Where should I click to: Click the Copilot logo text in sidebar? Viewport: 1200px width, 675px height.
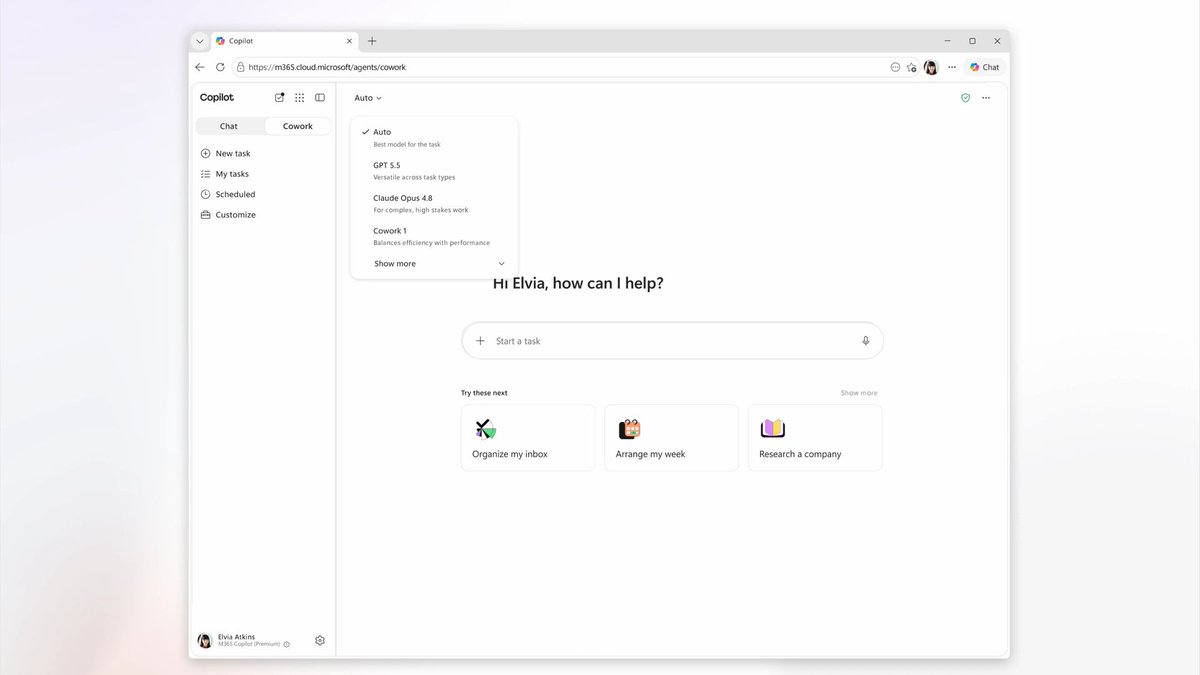[x=217, y=98]
